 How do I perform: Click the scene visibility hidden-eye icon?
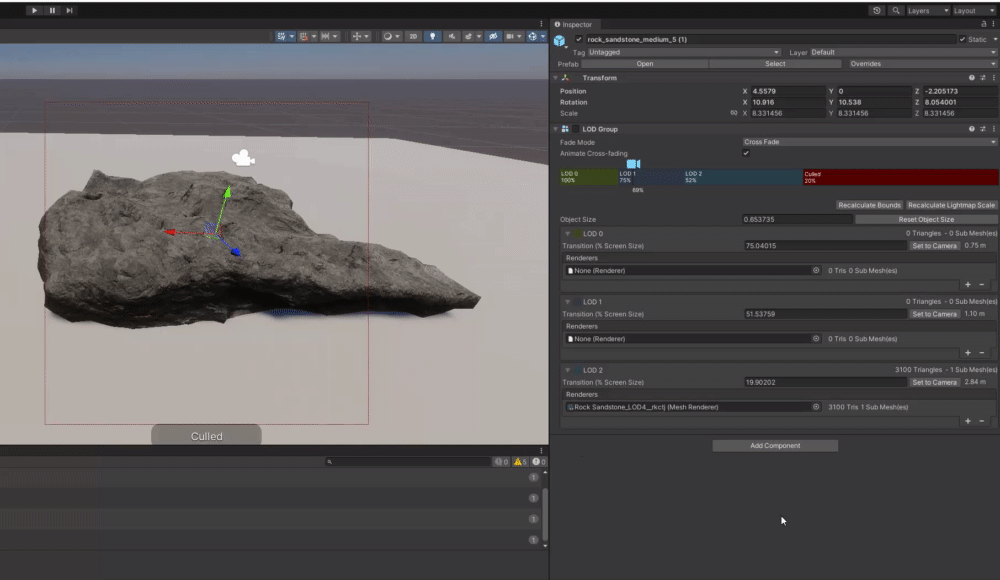tap(492, 36)
